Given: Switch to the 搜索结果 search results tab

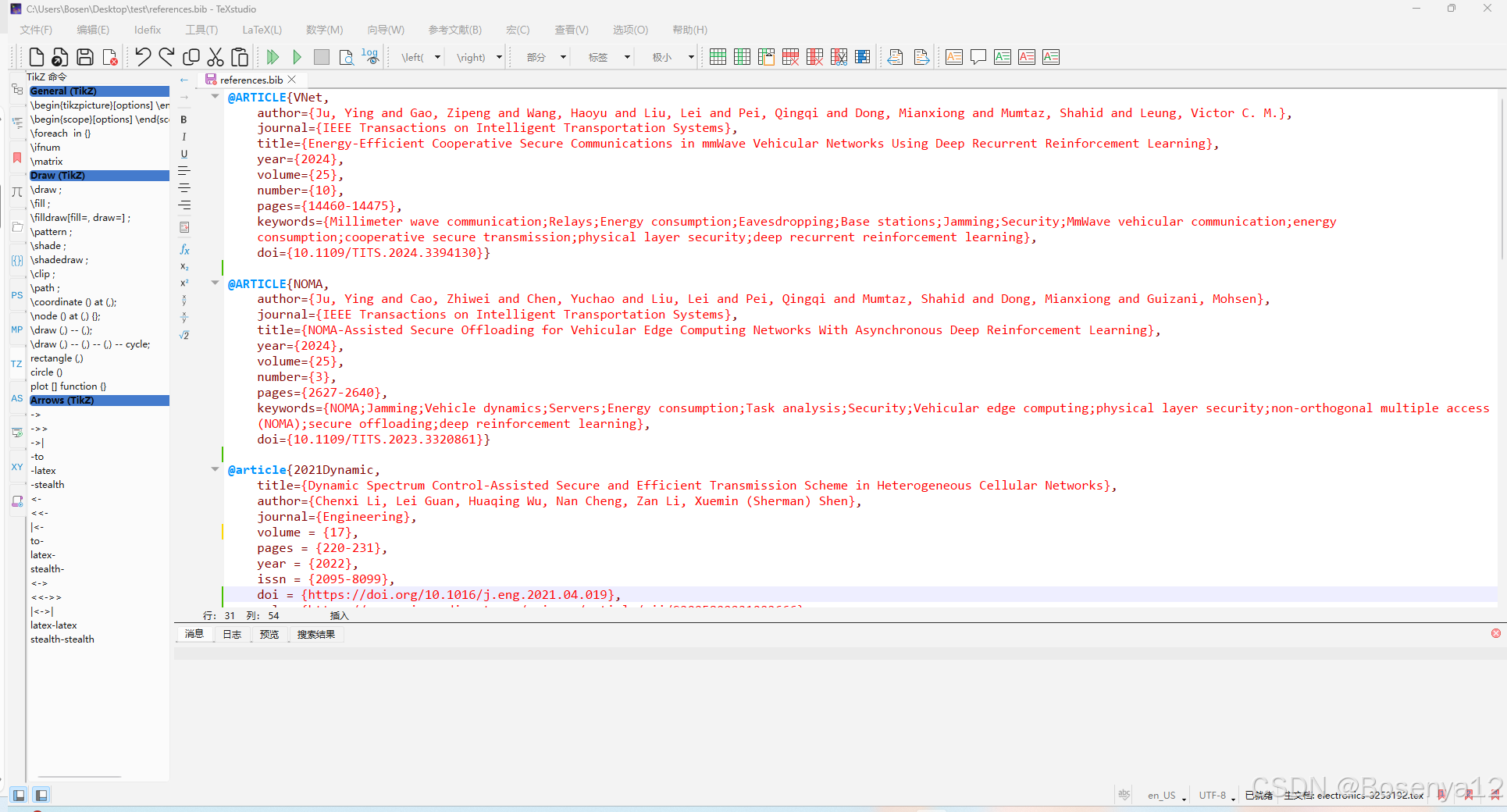Looking at the screenshot, I should coord(316,634).
